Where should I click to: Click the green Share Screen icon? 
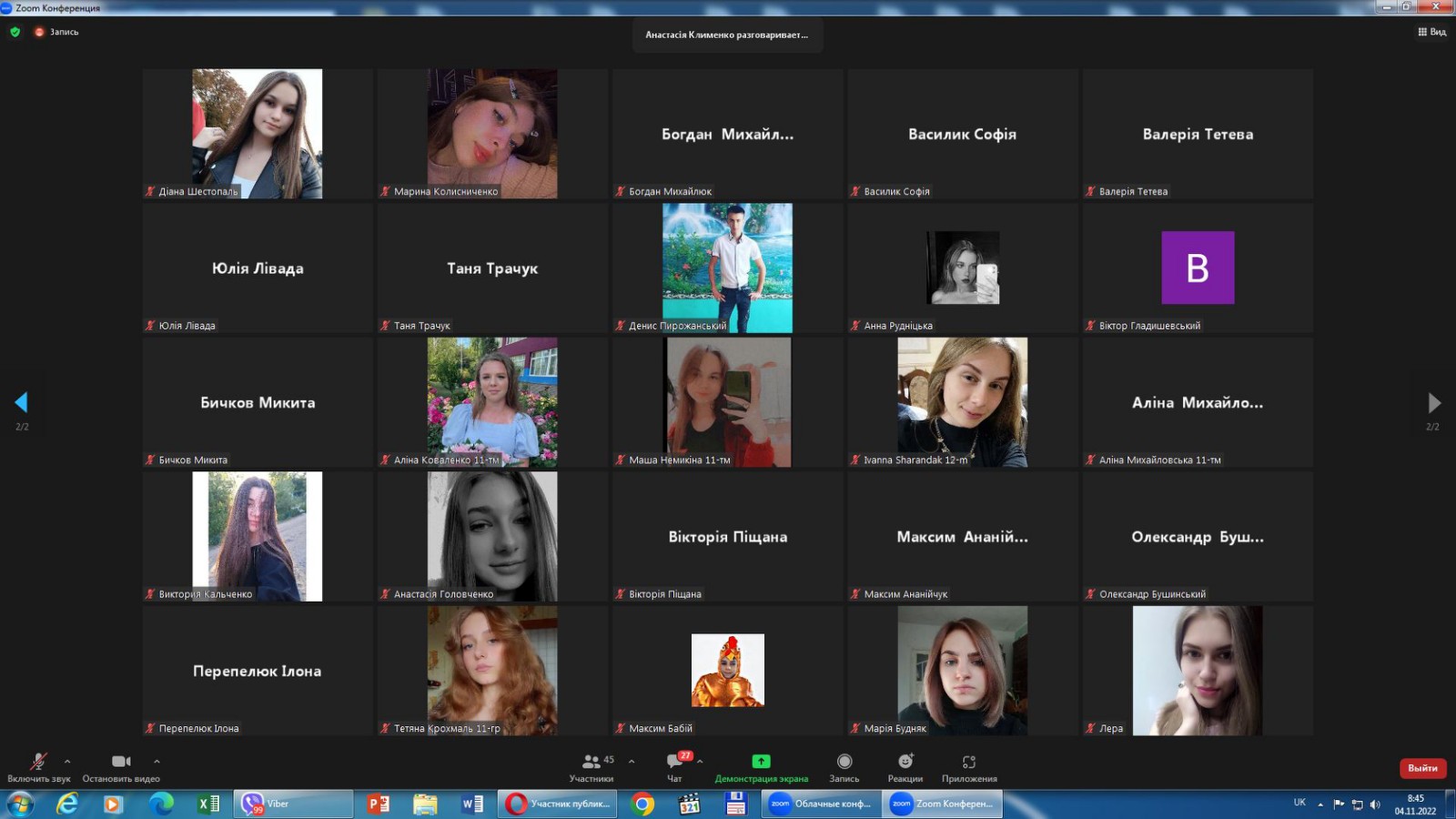[x=761, y=762]
